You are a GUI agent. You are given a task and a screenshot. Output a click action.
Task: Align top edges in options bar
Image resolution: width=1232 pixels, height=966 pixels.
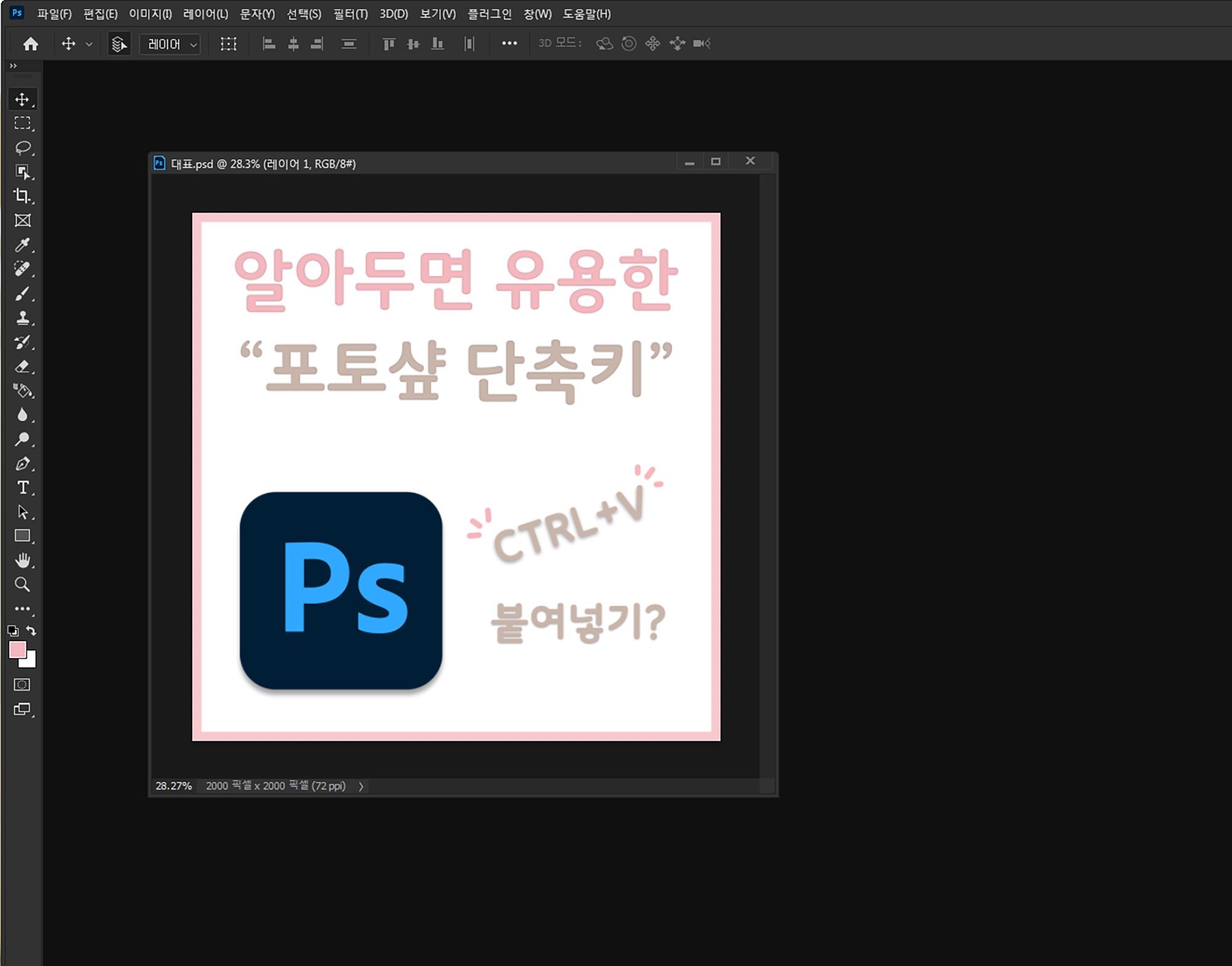(389, 44)
